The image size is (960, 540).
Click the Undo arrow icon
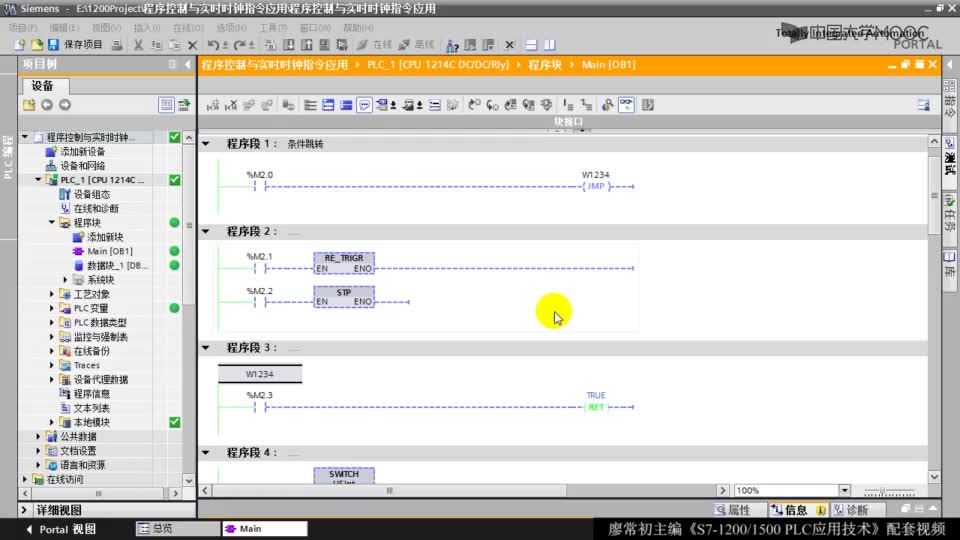[212, 45]
